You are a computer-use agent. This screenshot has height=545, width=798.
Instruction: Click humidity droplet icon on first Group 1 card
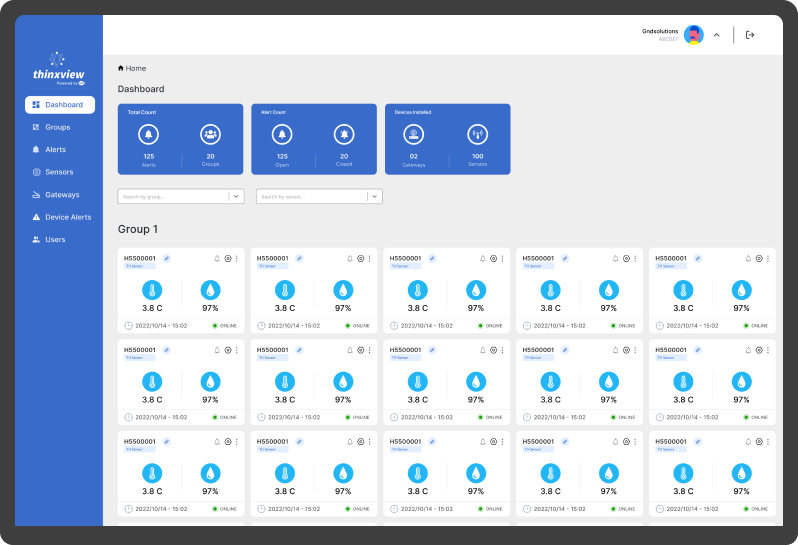[210, 290]
